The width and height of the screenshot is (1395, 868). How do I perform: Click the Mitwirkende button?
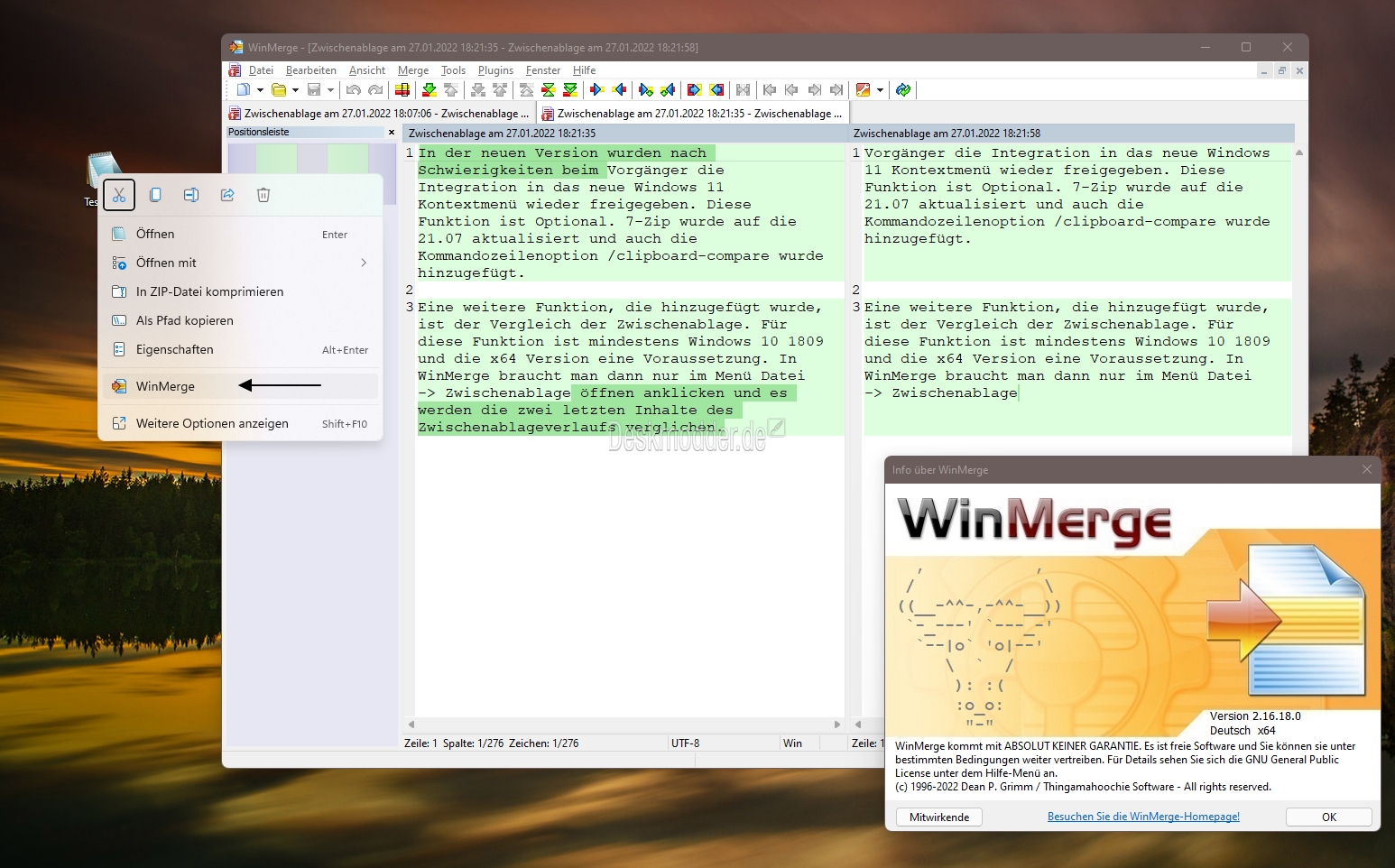(939, 817)
